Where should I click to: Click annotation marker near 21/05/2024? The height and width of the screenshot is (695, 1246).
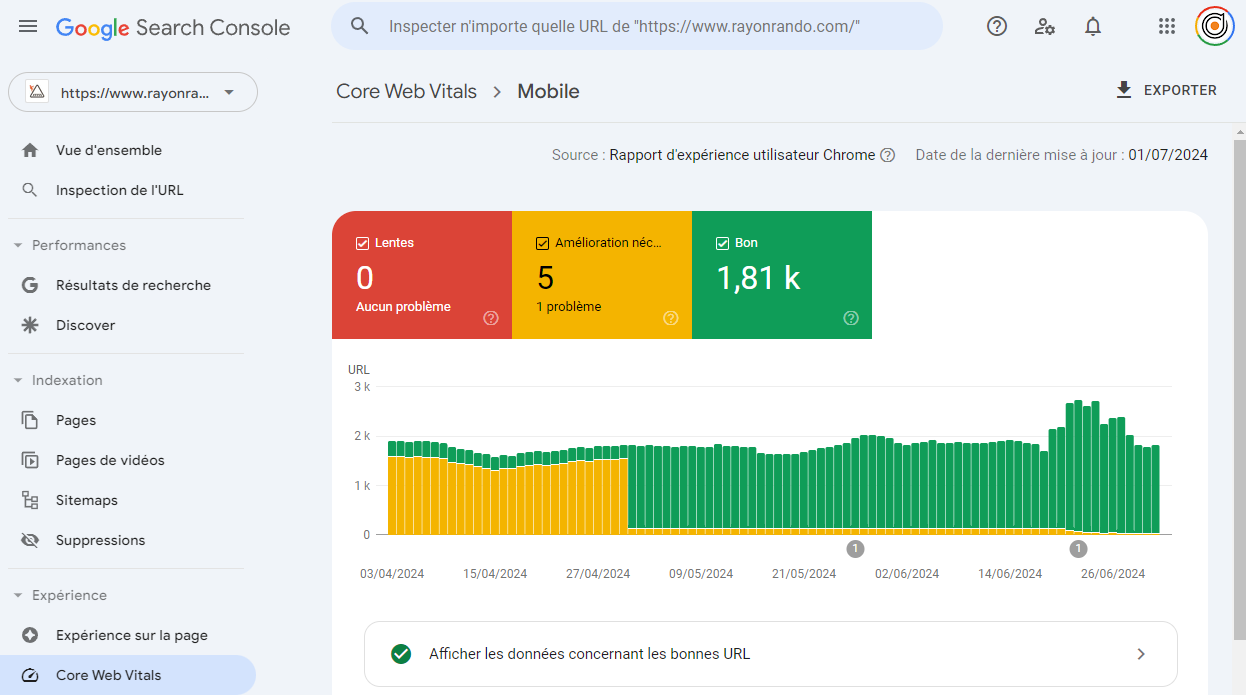click(x=855, y=548)
